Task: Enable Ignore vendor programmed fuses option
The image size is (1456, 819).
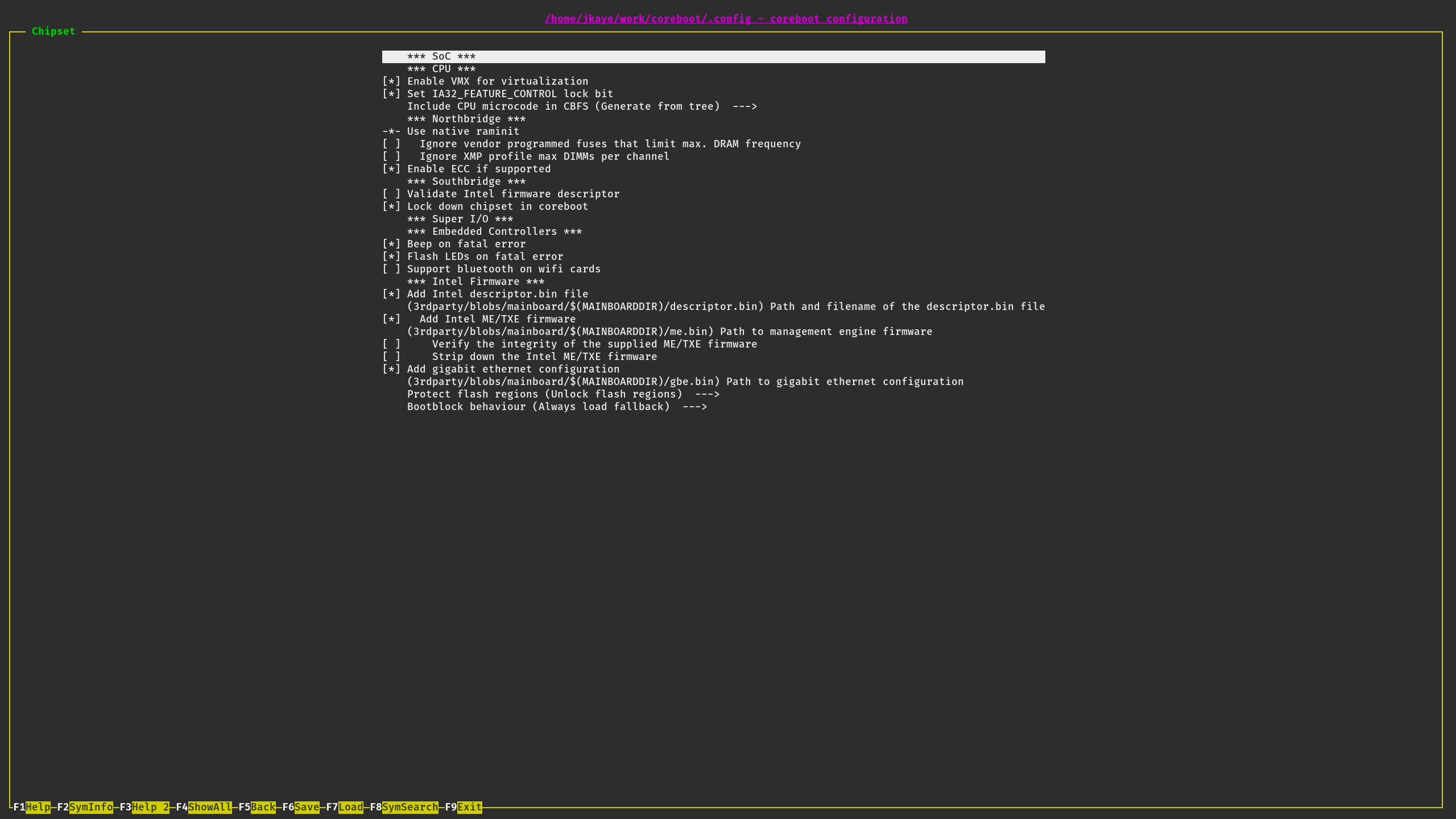Action: point(391,144)
